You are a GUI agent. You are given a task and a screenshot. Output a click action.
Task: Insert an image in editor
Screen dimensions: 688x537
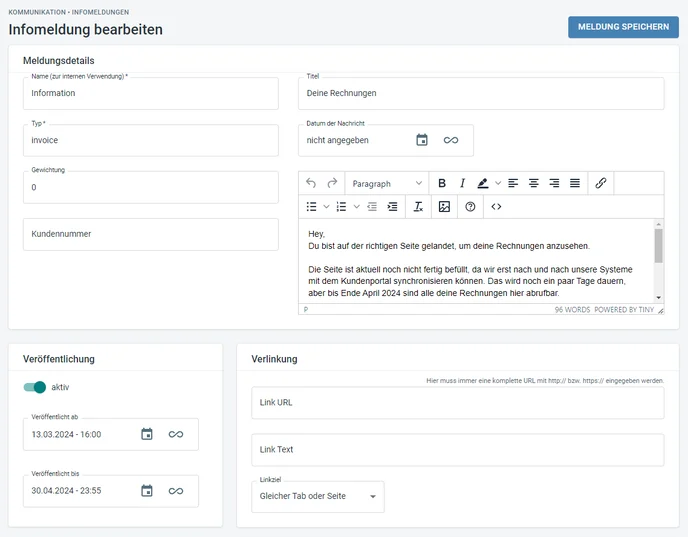click(x=444, y=207)
